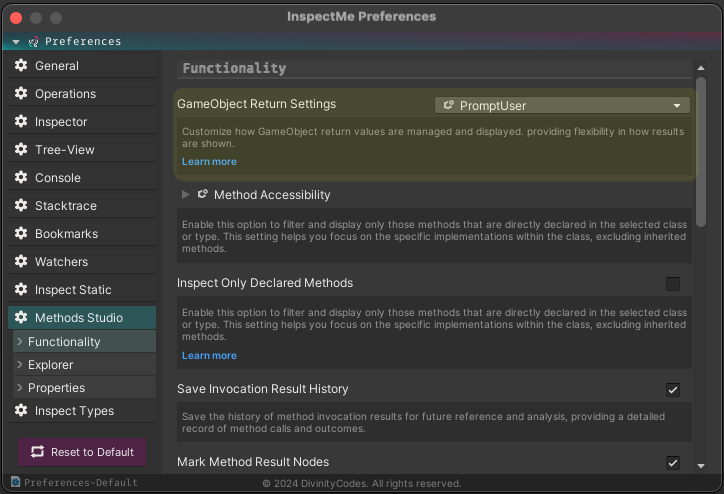
Task: Toggle Mark Method Result Nodes checkbox
Action: pyautogui.click(x=673, y=463)
